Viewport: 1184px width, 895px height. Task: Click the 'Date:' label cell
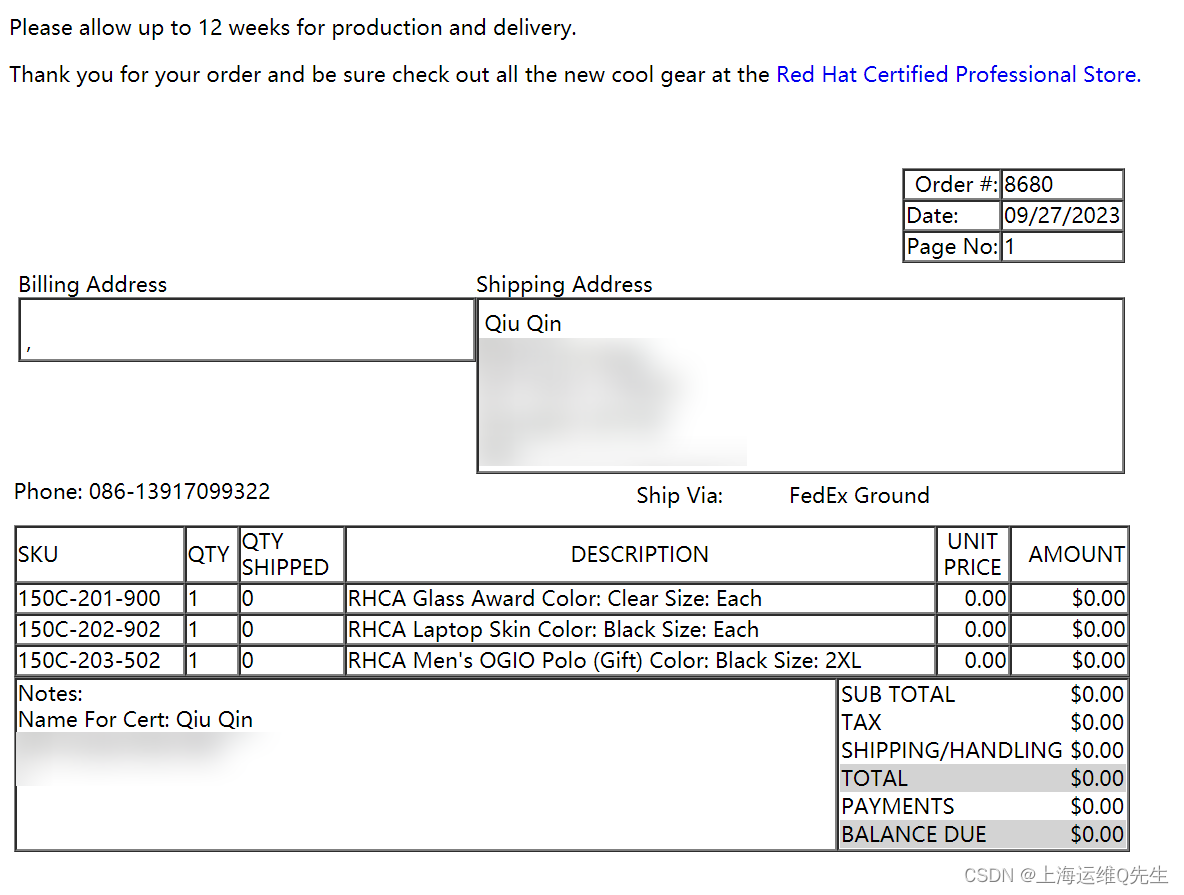coord(952,215)
